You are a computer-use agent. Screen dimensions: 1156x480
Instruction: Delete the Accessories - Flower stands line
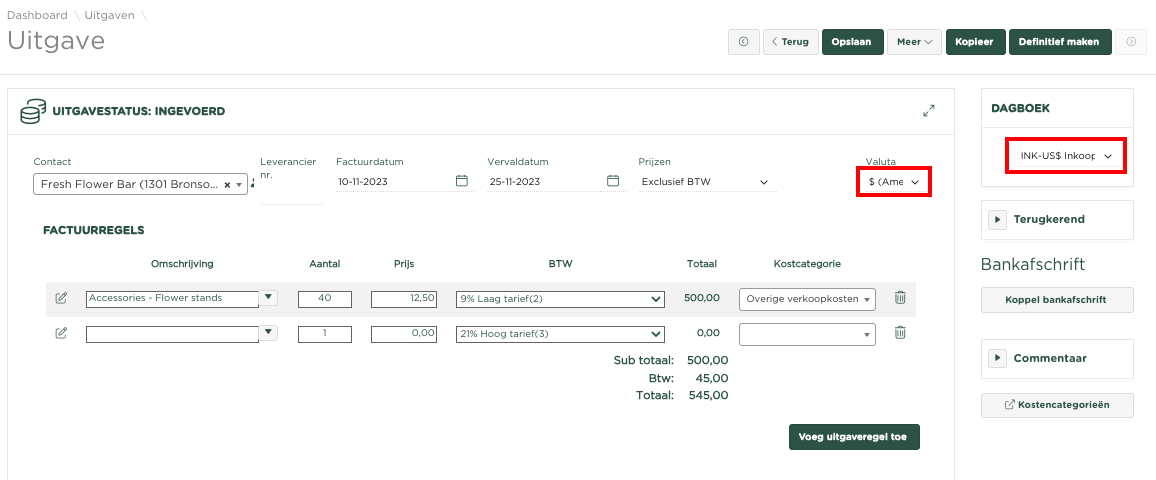[900, 298]
